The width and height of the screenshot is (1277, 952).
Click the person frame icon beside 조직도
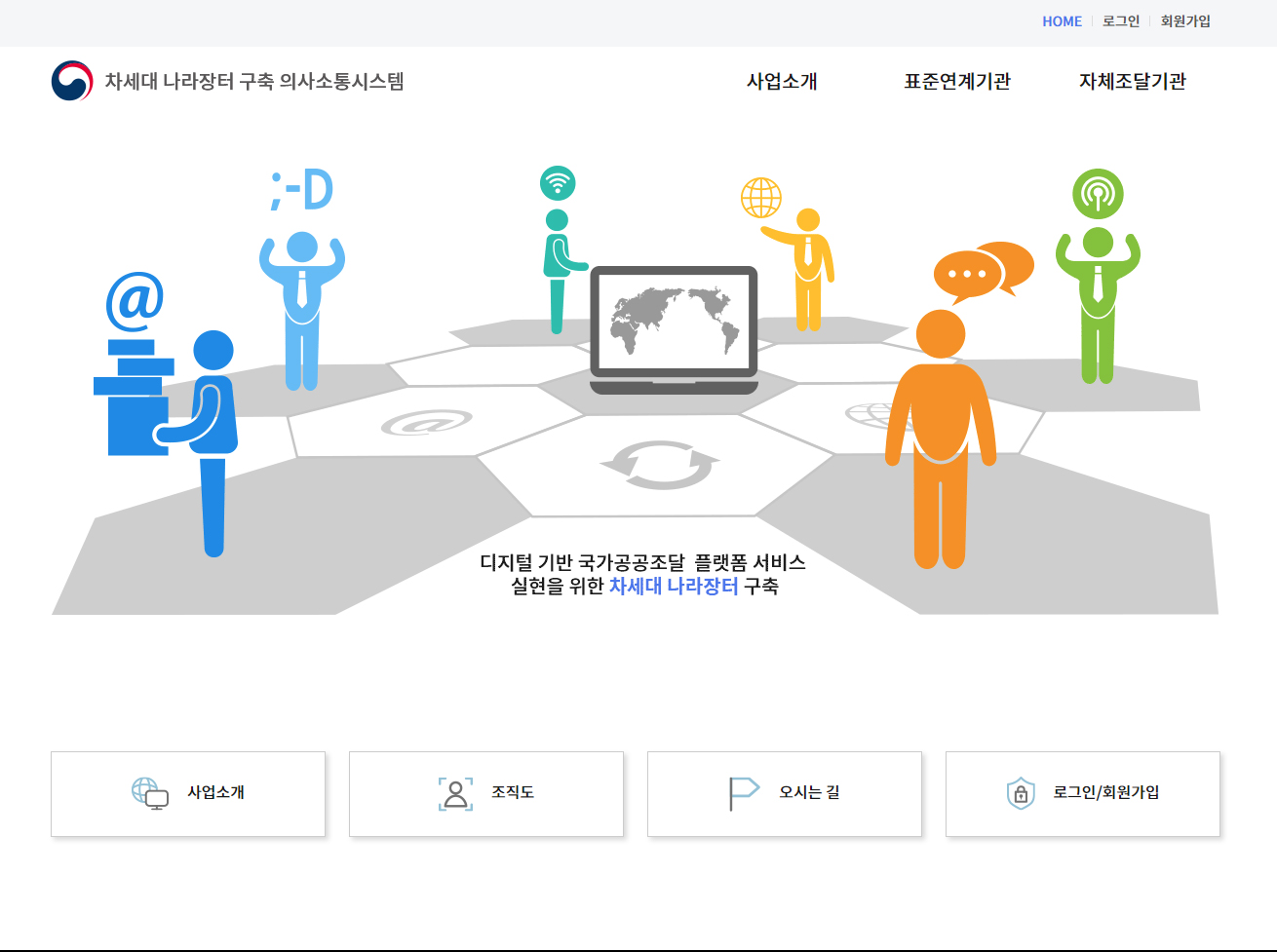455,793
